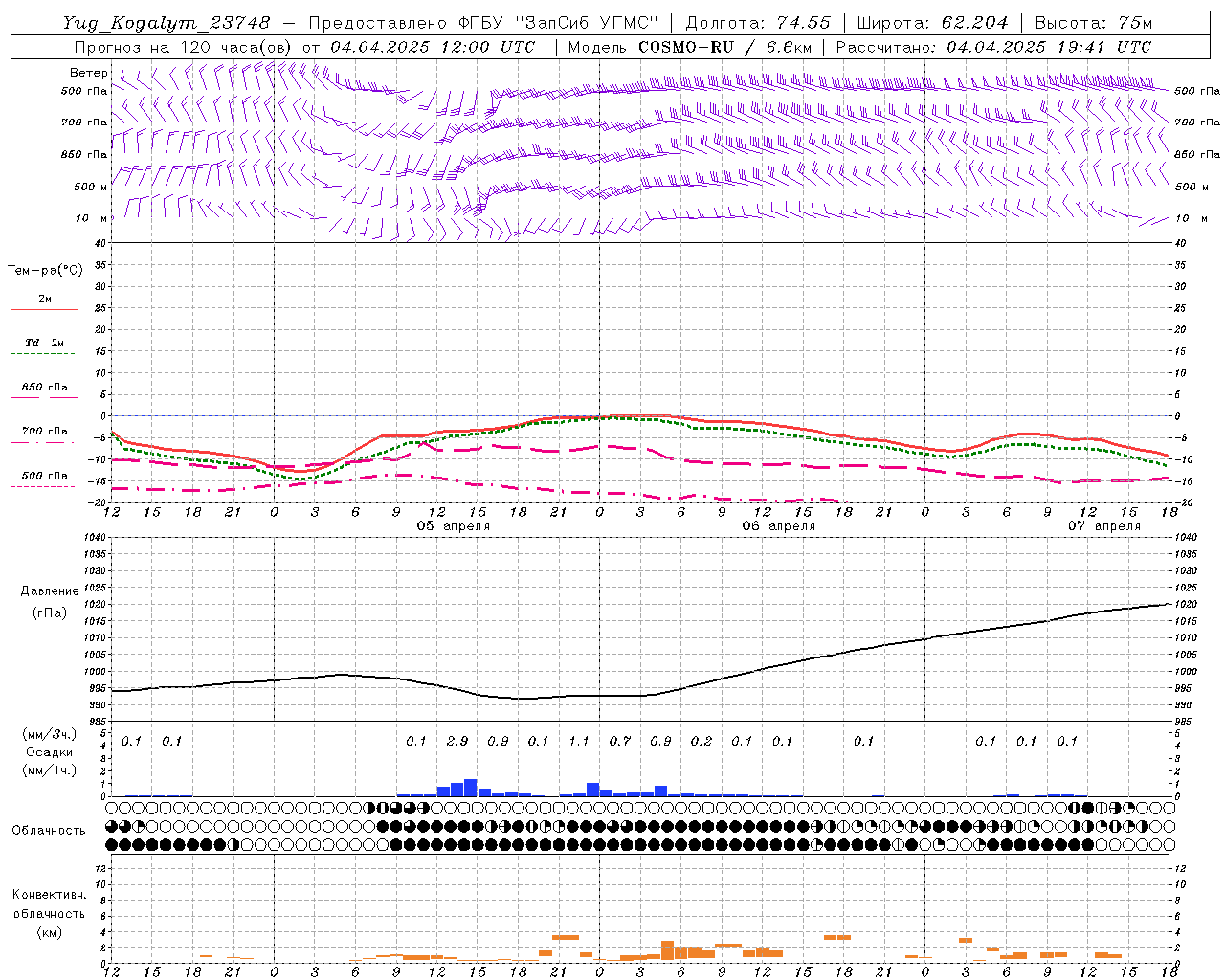Click the '500 гПа' entry in the temperature legend
The width and height of the screenshot is (1225, 980).
click(x=44, y=476)
